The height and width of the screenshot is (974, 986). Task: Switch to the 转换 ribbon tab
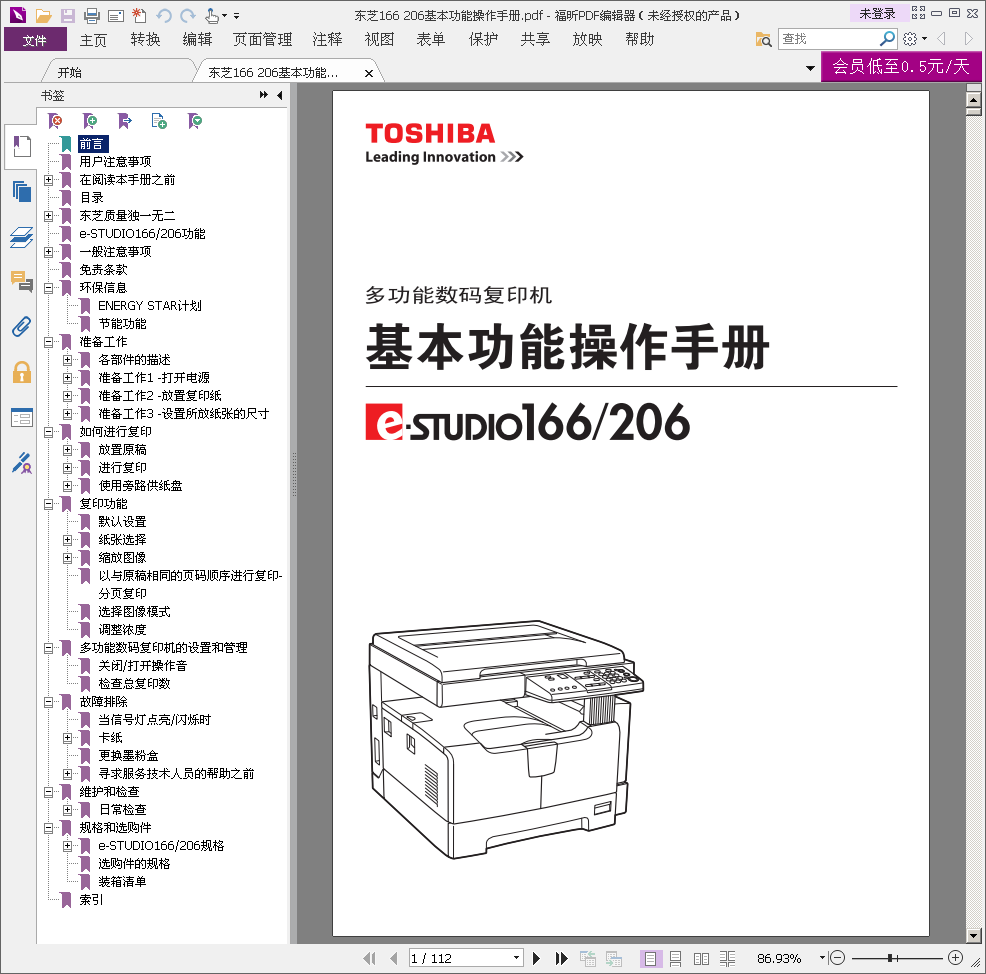pos(145,40)
